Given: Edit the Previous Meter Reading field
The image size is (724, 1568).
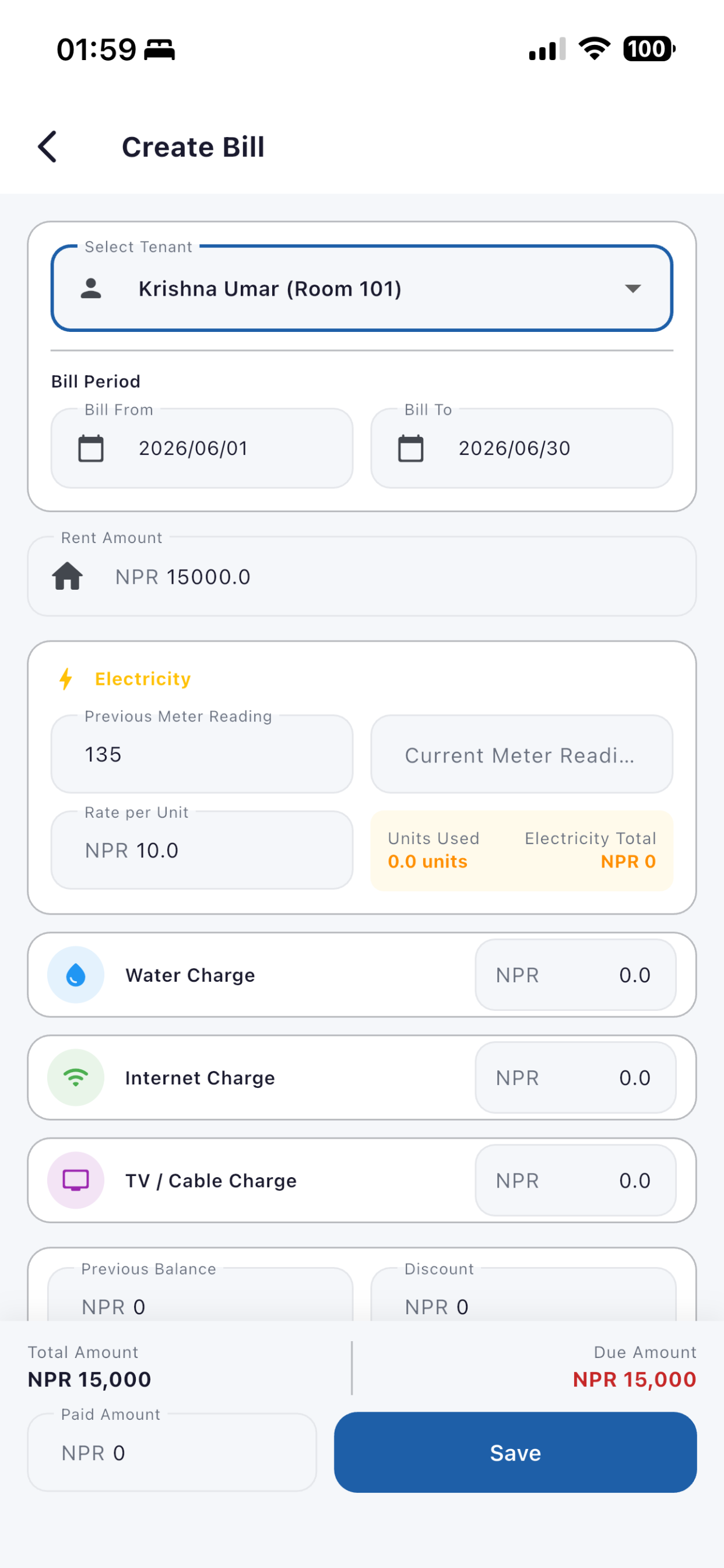Looking at the screenshot, I should click(202, 754).
